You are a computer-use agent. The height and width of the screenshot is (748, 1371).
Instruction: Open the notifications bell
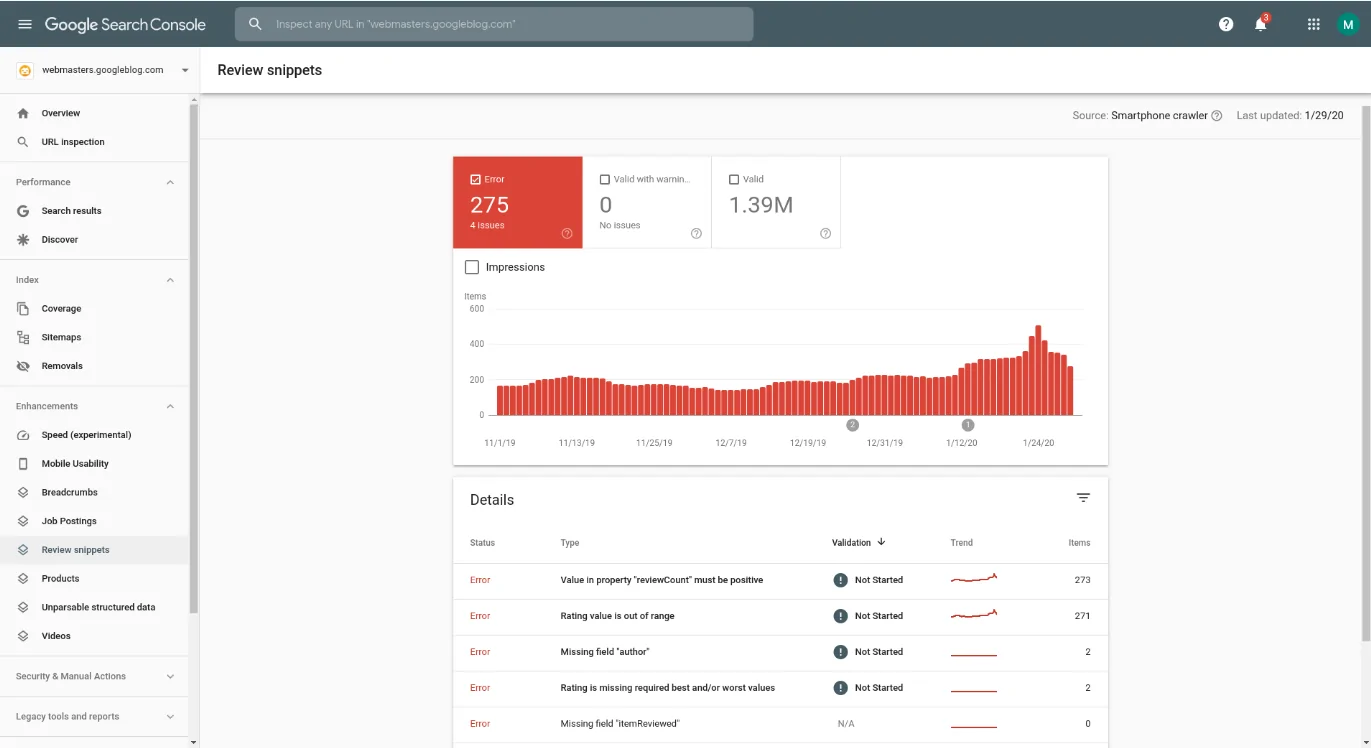tap(1260, 24)
